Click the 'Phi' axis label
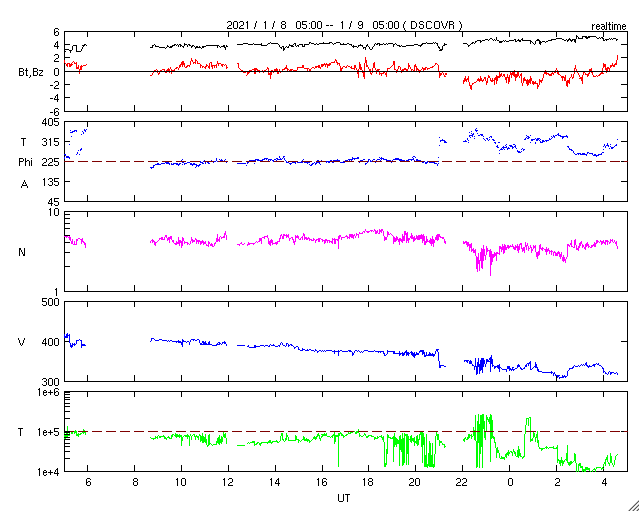 point(25,163)
